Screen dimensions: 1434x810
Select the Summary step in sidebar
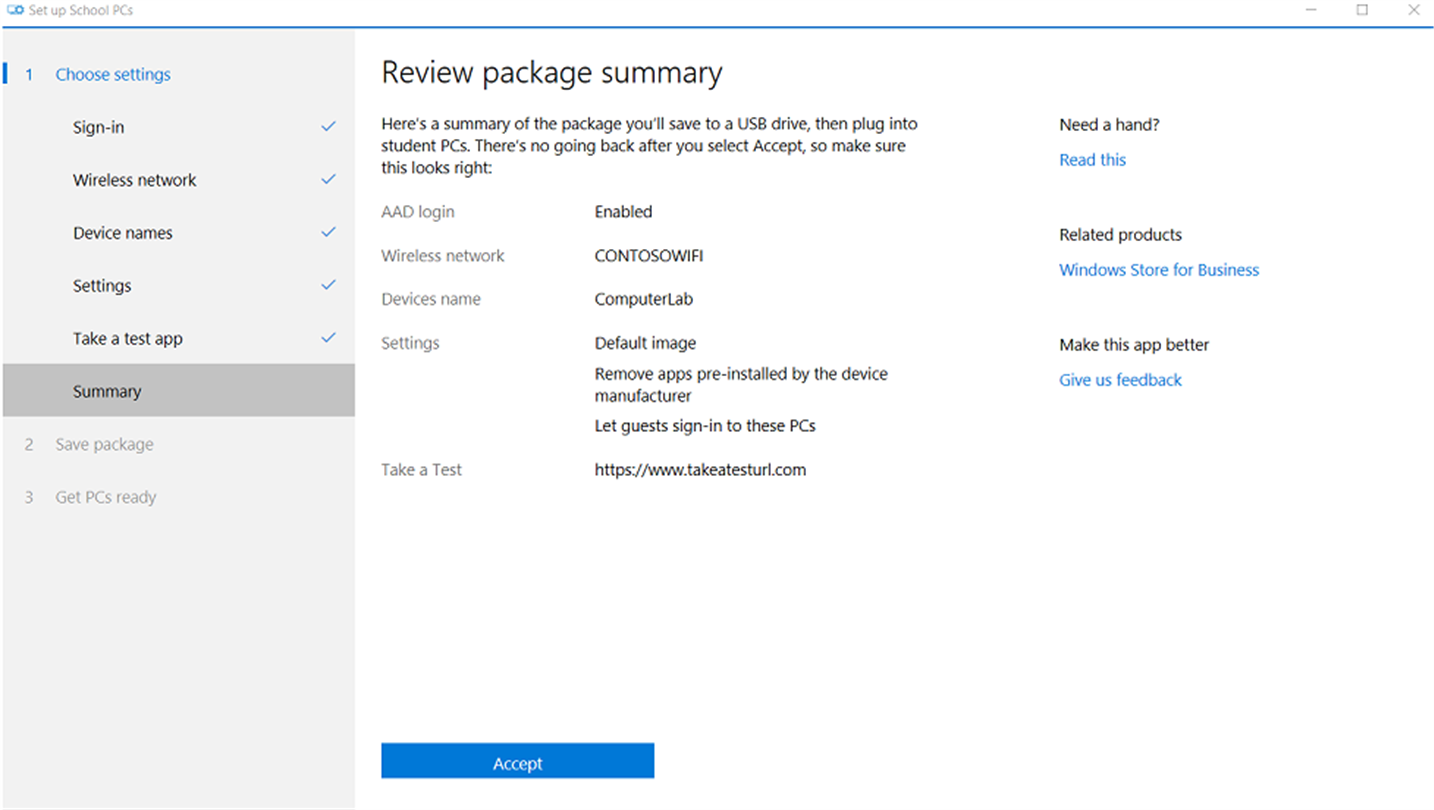(x=107, y=392)
